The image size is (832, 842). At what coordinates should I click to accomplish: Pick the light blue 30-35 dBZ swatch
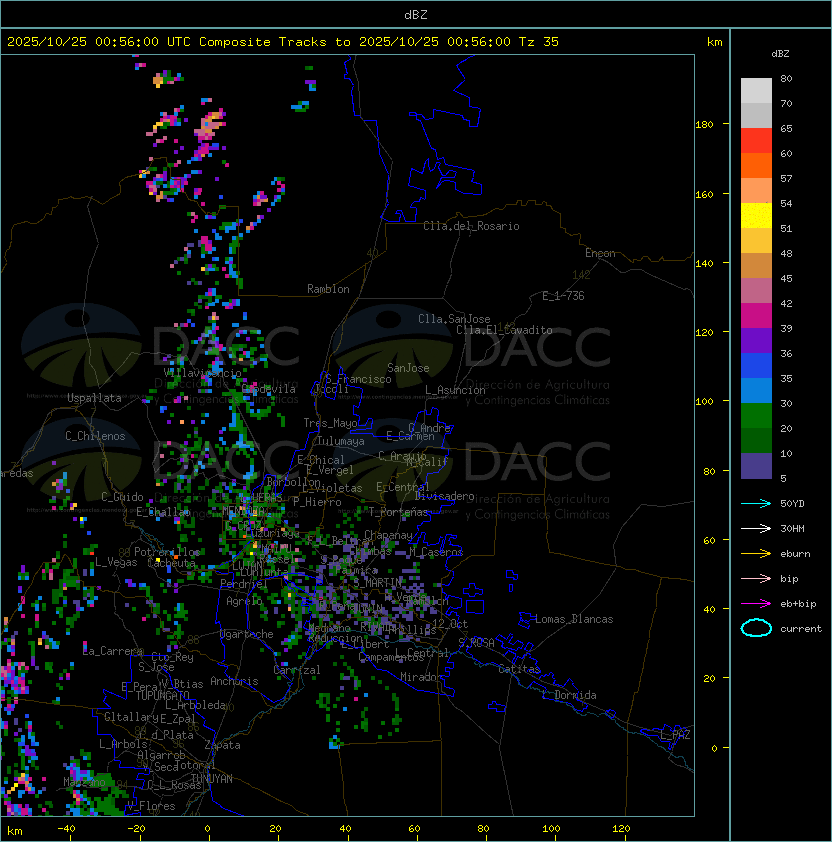click(756, 390)
